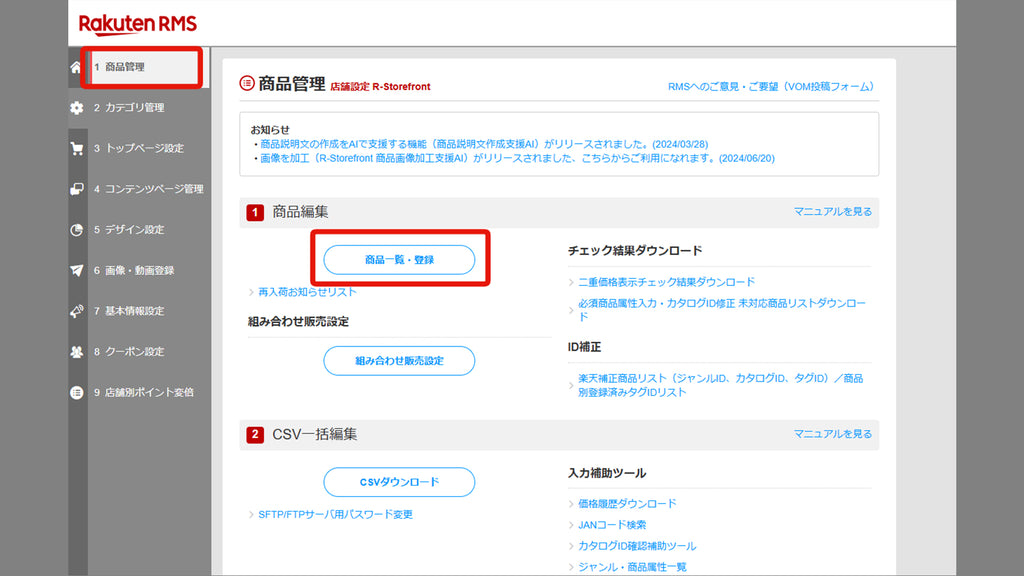Click the home icon beside 商品管理
Viewport: 1024px width, 576px height.
[76, 67]
